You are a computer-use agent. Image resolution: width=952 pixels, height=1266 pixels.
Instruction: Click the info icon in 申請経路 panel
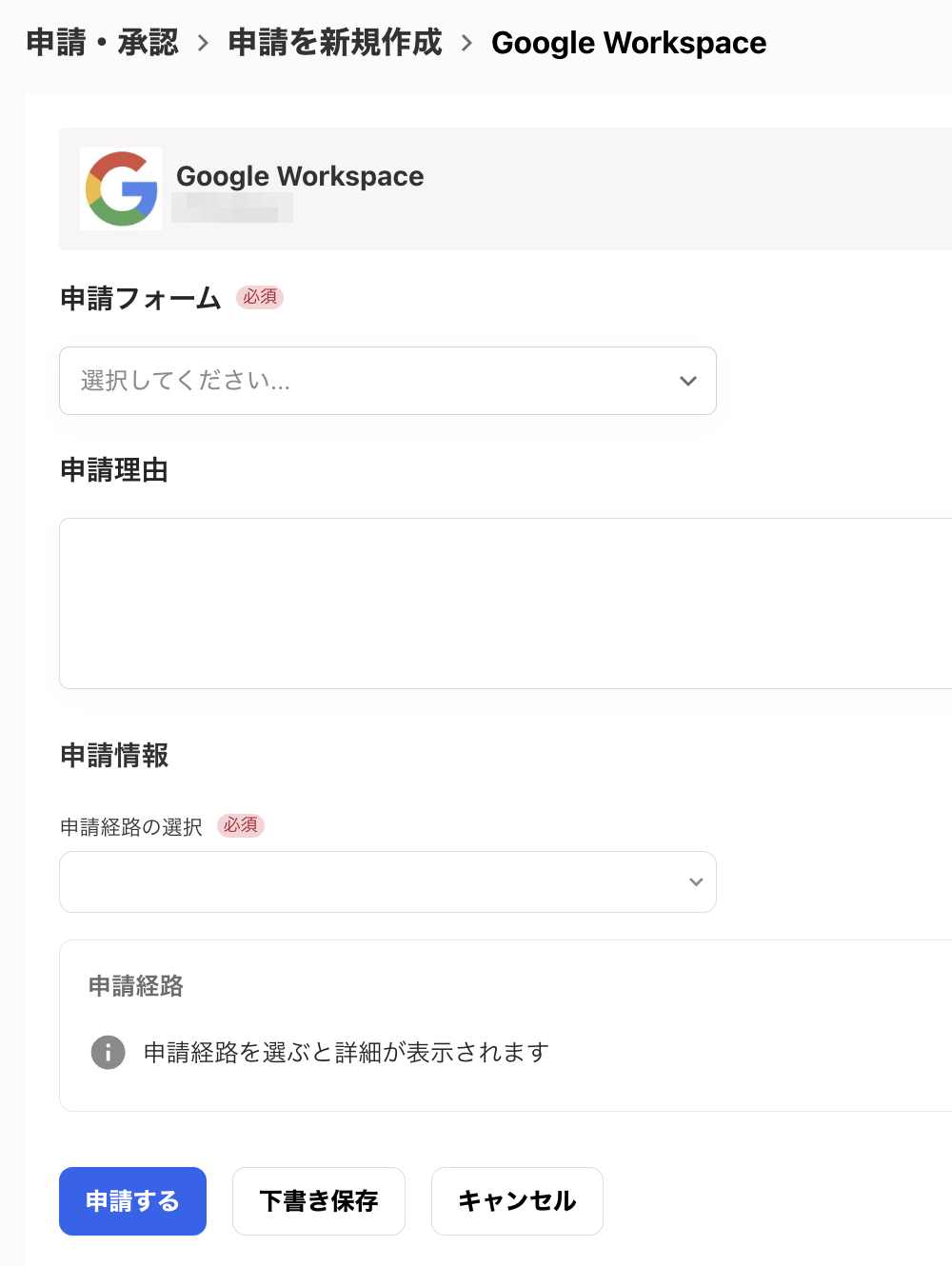tap(108, 1052)
